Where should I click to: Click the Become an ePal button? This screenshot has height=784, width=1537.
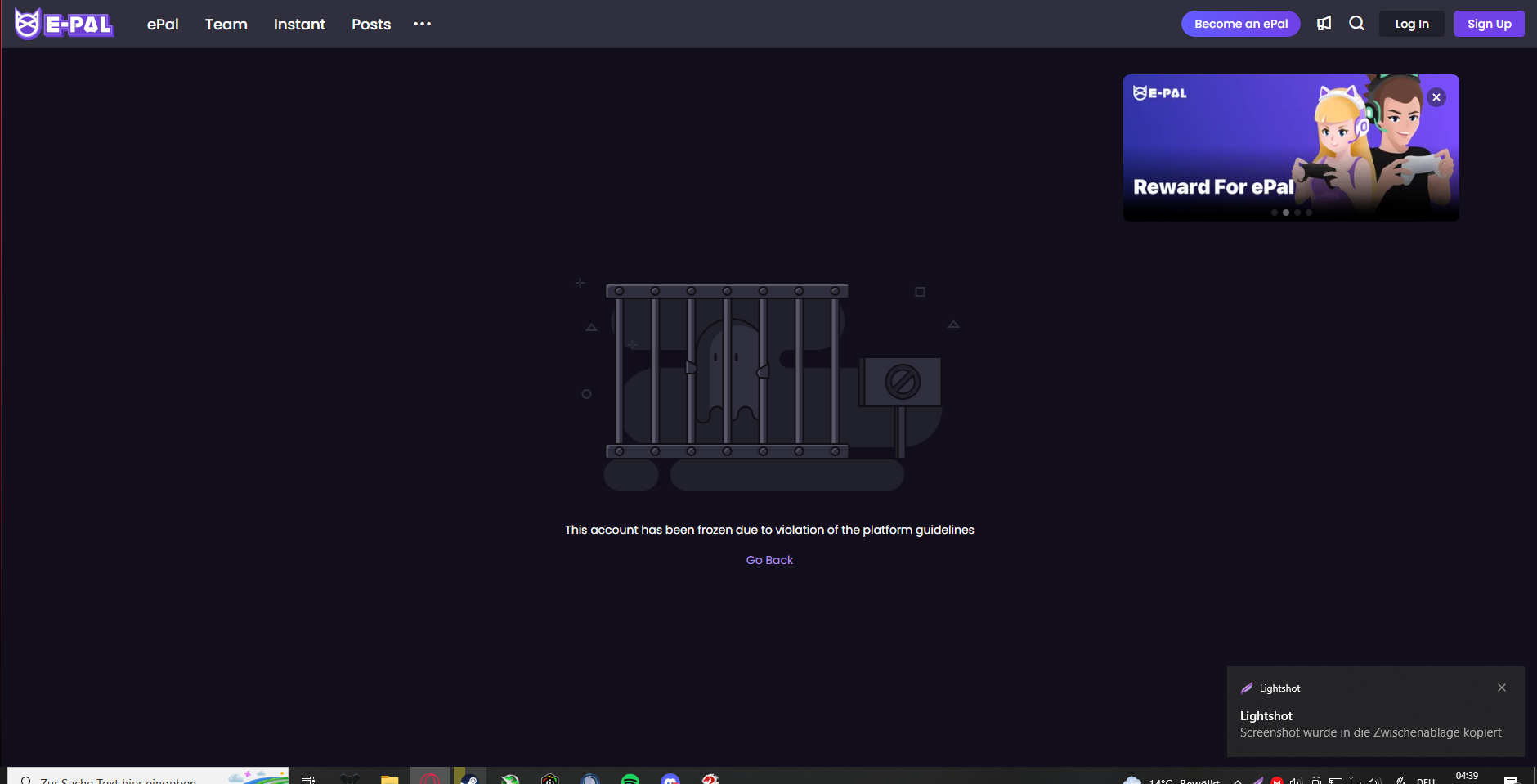1241,24
